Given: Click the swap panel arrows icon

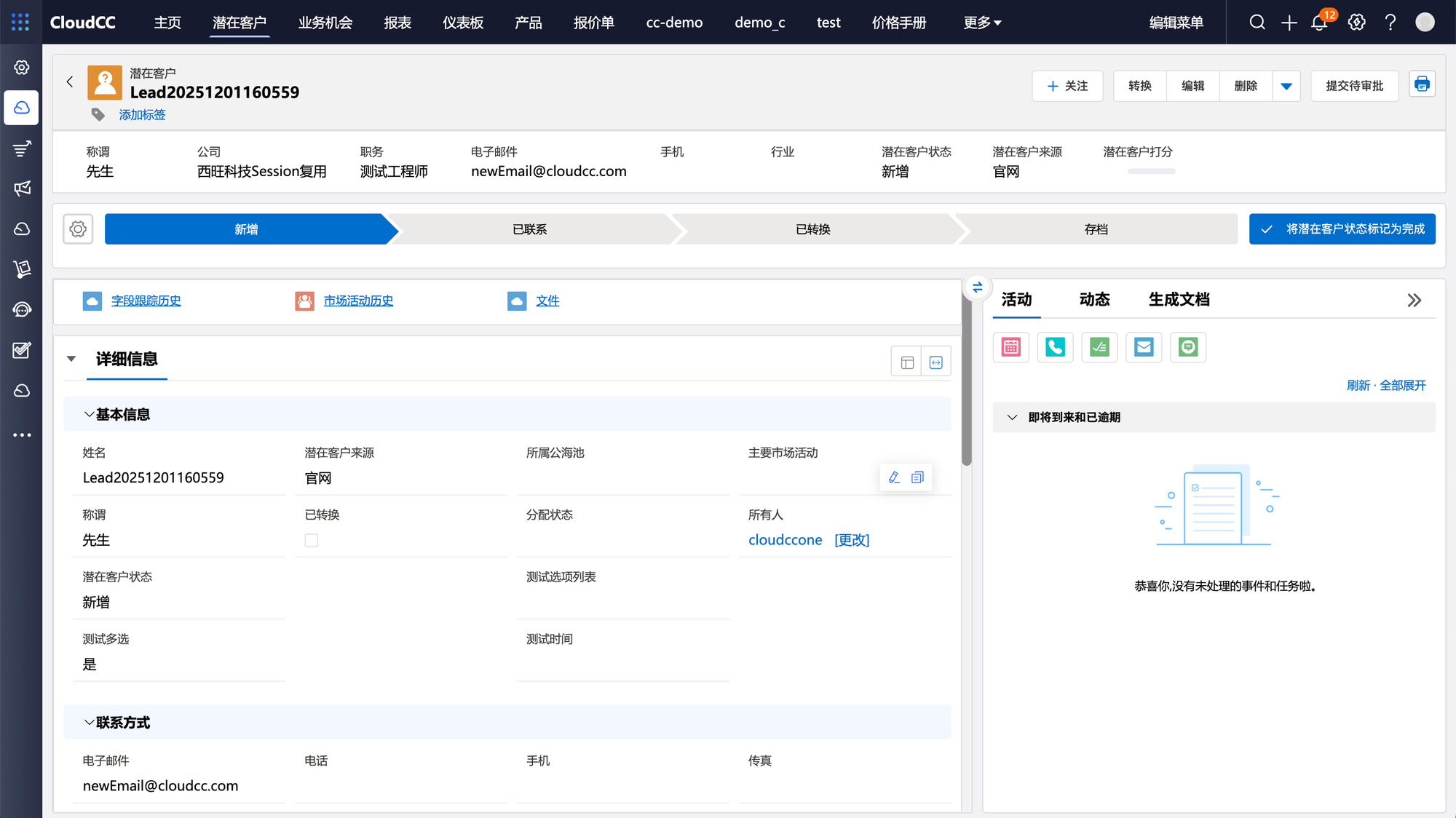Looking at the screenshot, I should point(977,287).
